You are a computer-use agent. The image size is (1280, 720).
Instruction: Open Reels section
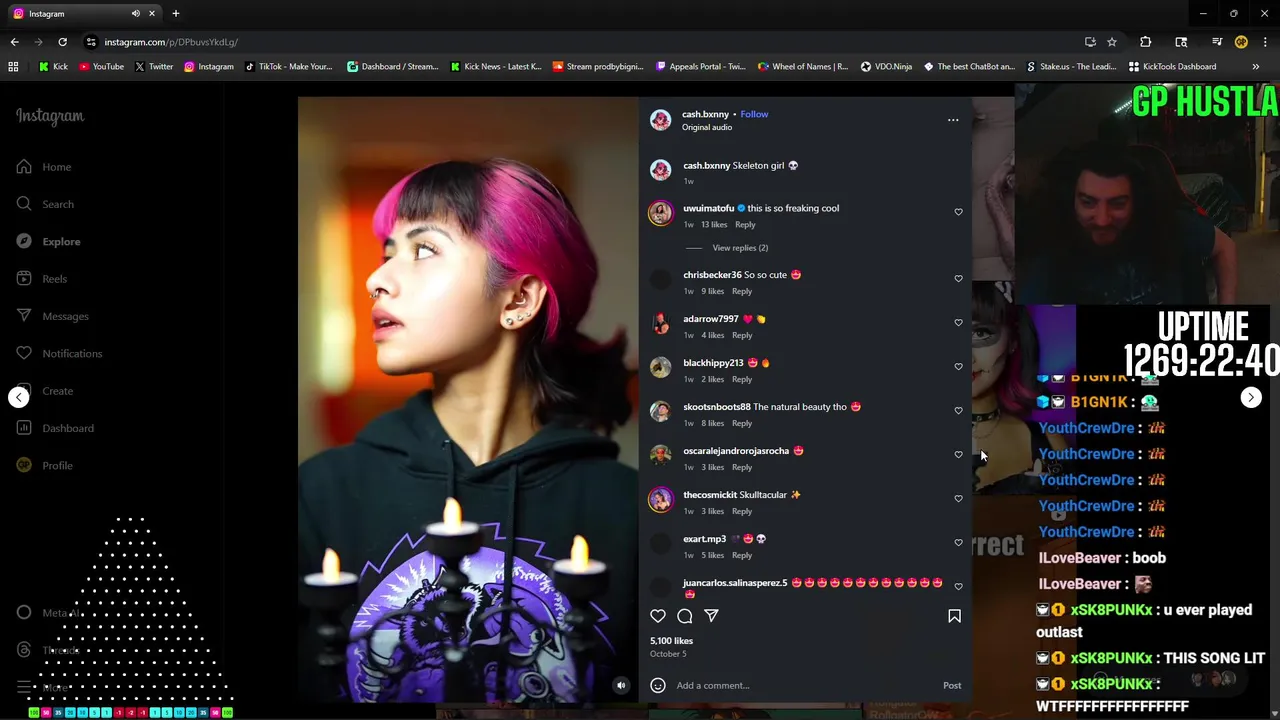tap(41, 279)
